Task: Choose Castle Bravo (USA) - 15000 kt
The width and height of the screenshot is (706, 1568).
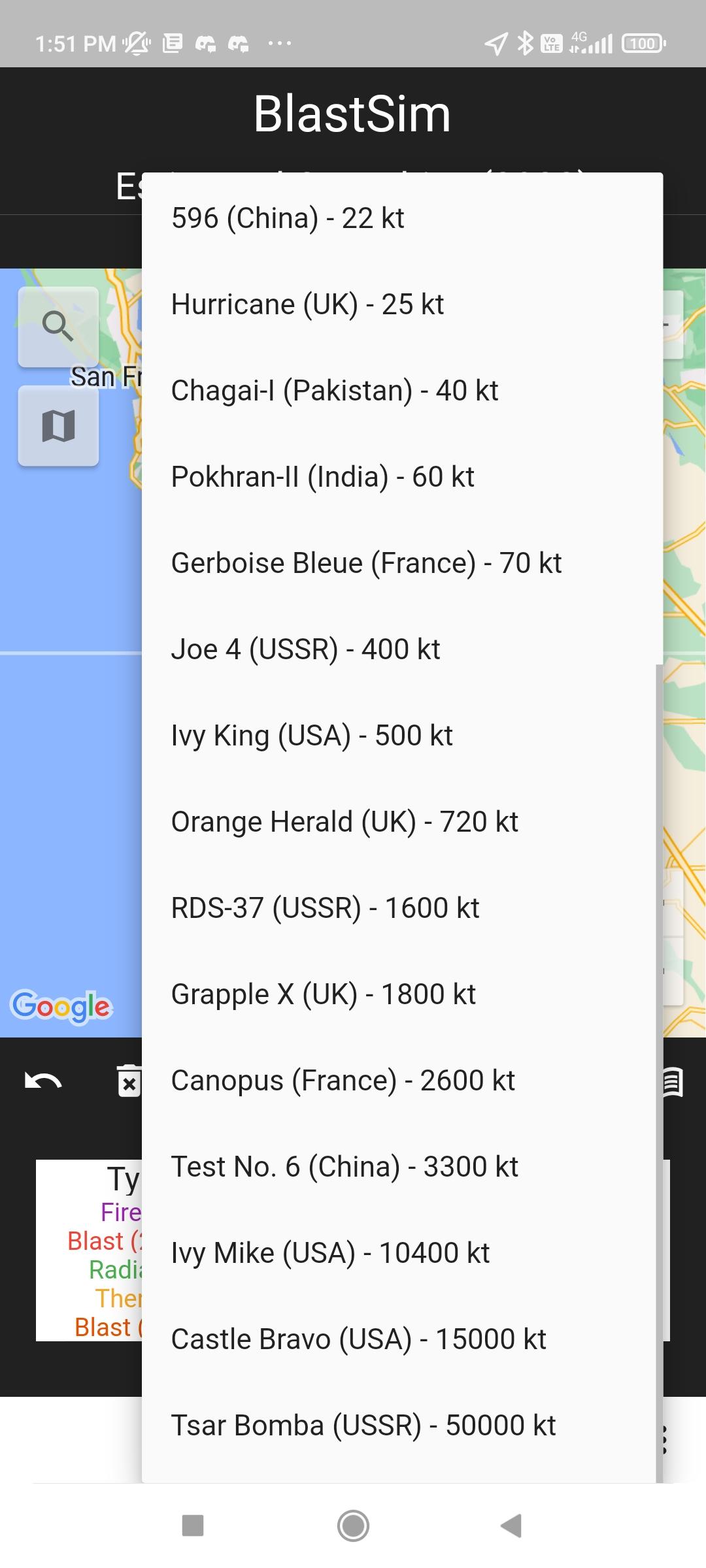Action: point(358,1339)
